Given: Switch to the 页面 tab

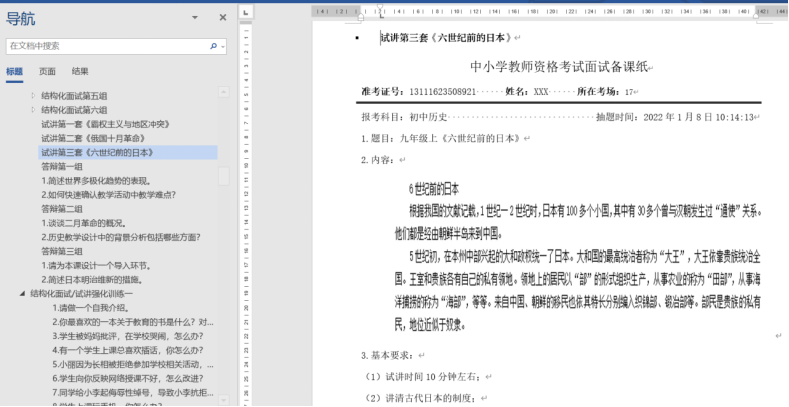Looking at the screenshot, I should point(47,72).
